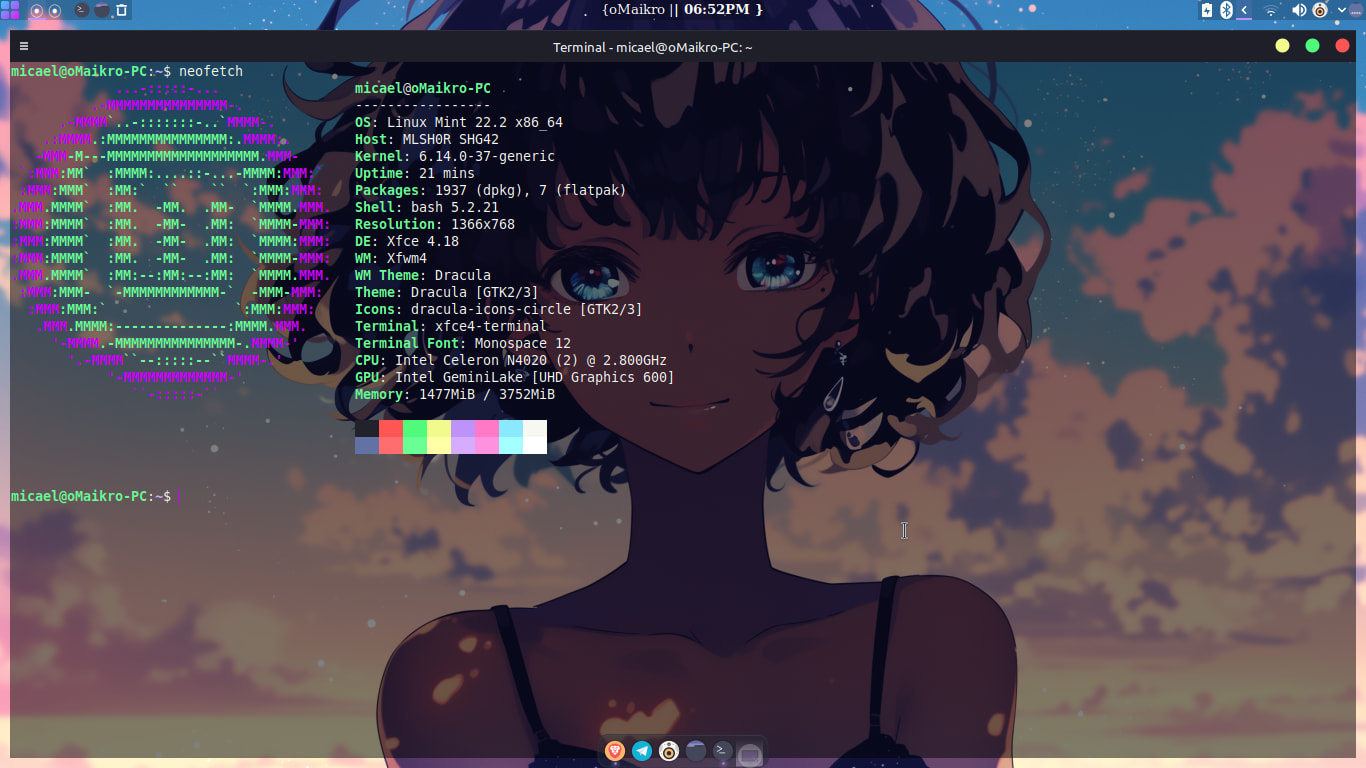Click the 'Packages: 1937 (dpkg), 7 (flatpak)' line

[491, 191]
